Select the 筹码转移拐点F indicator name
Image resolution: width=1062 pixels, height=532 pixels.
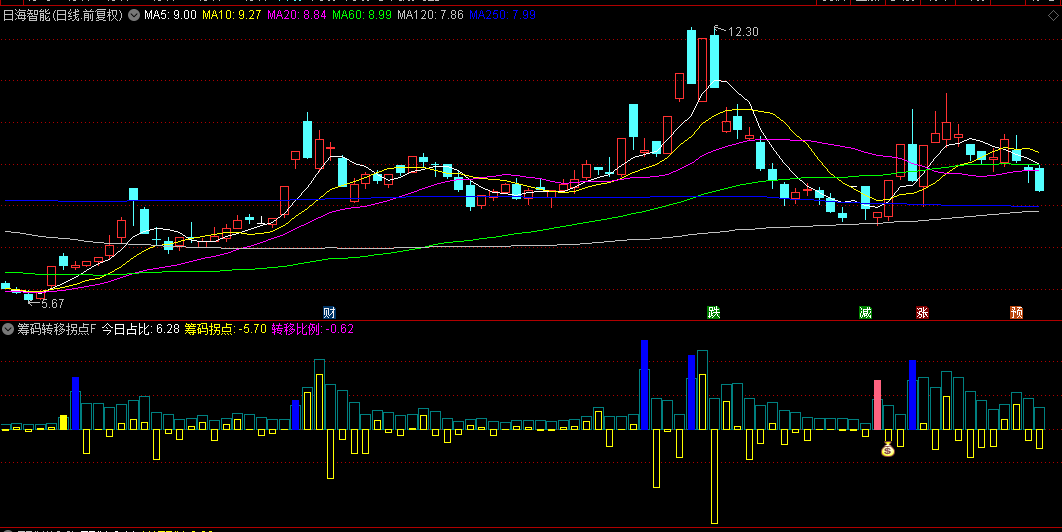[58, 329]
